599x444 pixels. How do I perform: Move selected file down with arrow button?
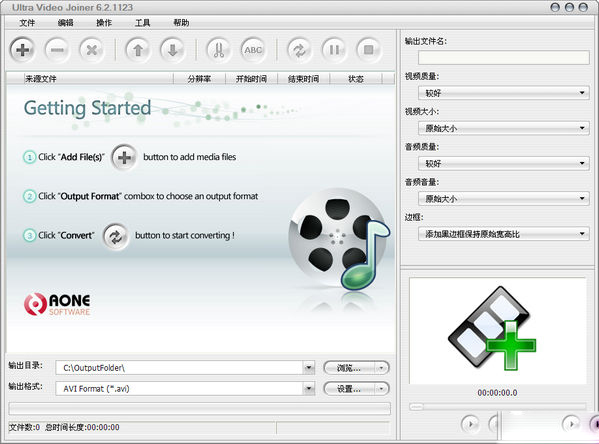[x=173, y=50]
